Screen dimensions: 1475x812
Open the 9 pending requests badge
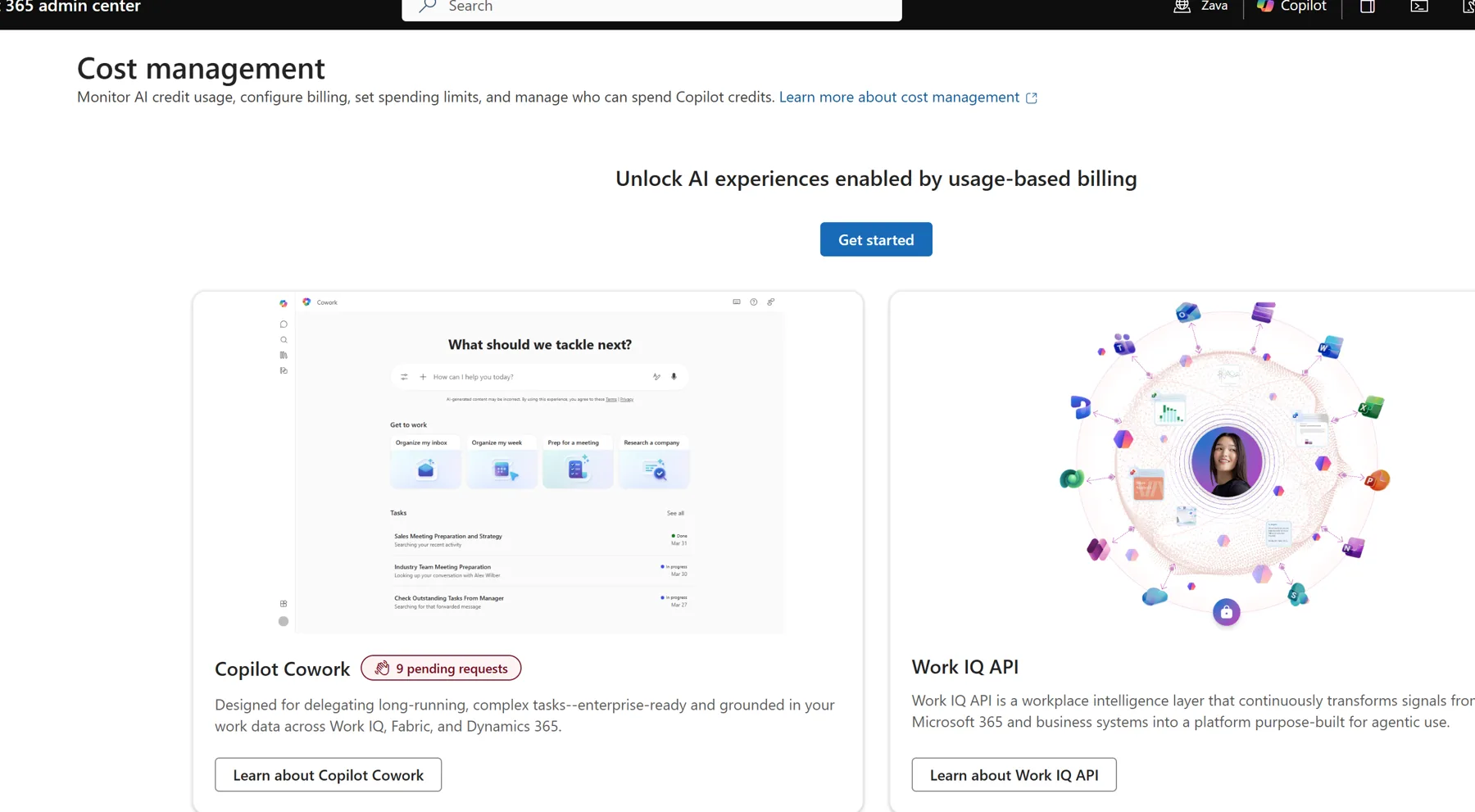[x=441, y=668]
